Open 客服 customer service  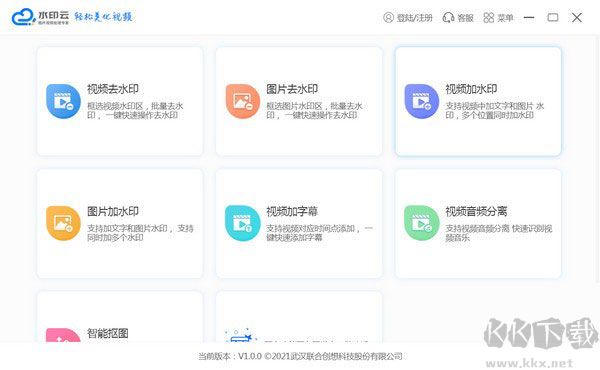click(x=465, y=18)
